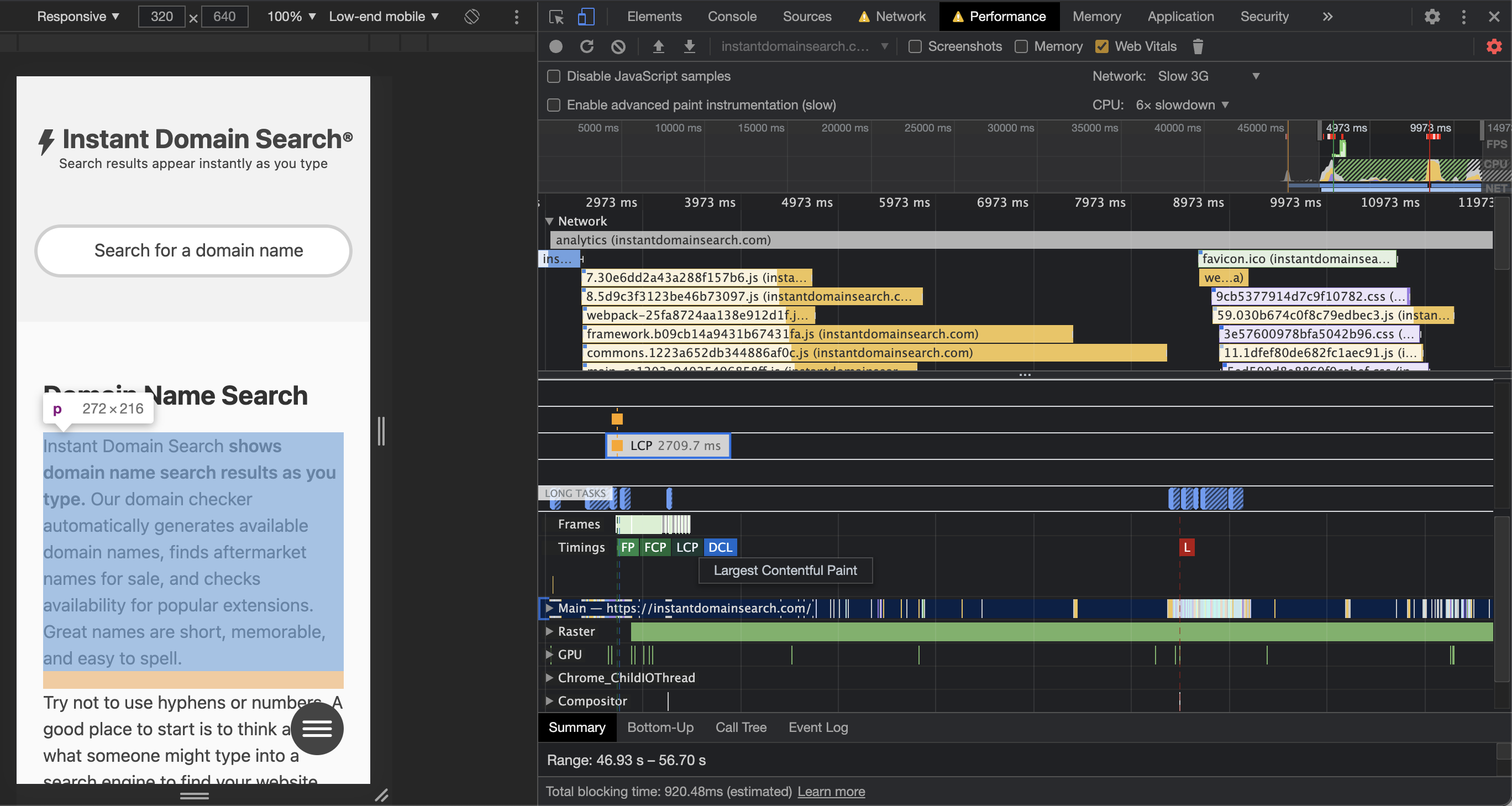The width and height of the screenshot is (1512, 806).
Task: Open the CPU 6x slowdown dropdown
Action: coord(1182,105)
